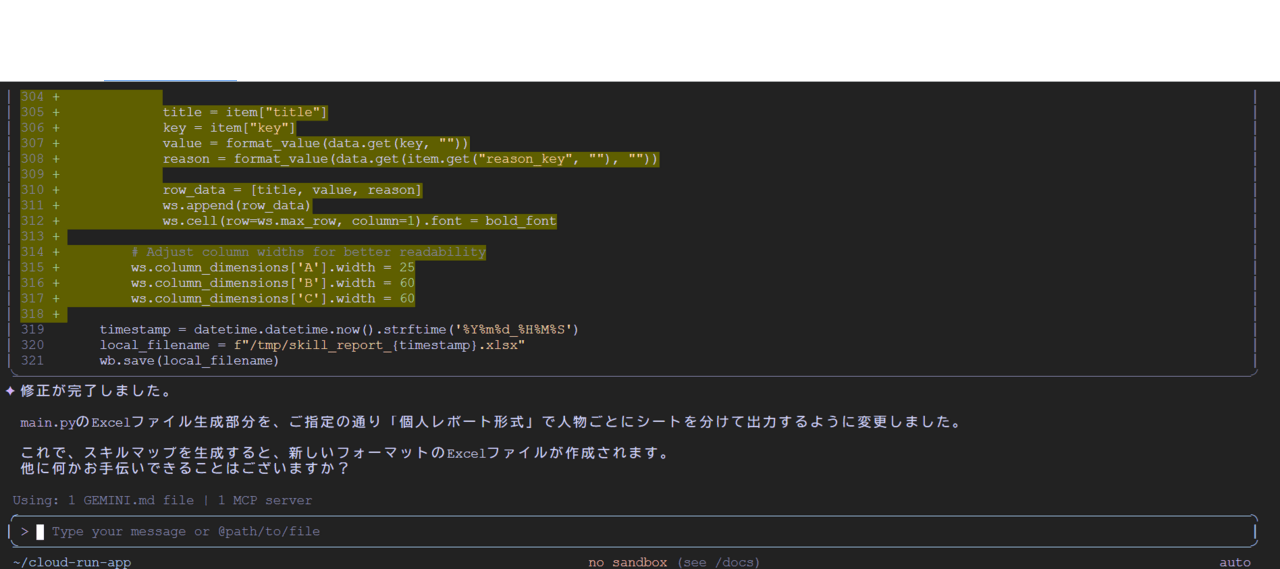The width and height of the screenshot is (1280, 569).
Task: Click the plus marker on diff line 318
Action: click(56, 314)
